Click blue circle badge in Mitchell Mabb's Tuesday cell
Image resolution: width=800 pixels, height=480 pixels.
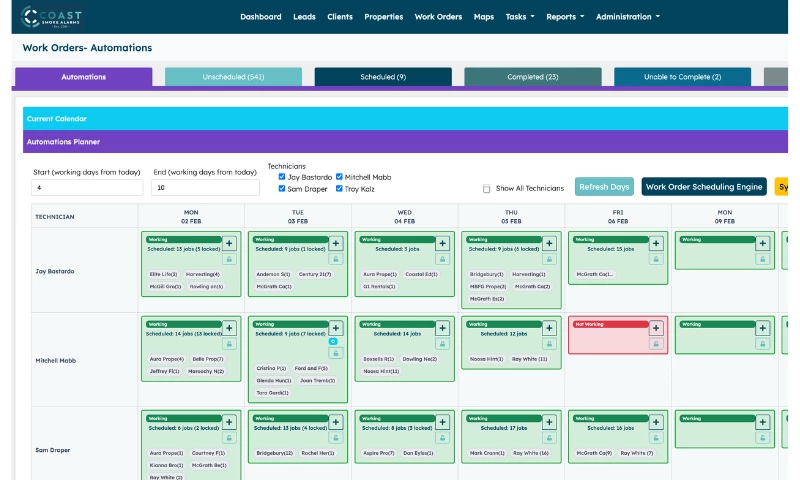point(332,341)
